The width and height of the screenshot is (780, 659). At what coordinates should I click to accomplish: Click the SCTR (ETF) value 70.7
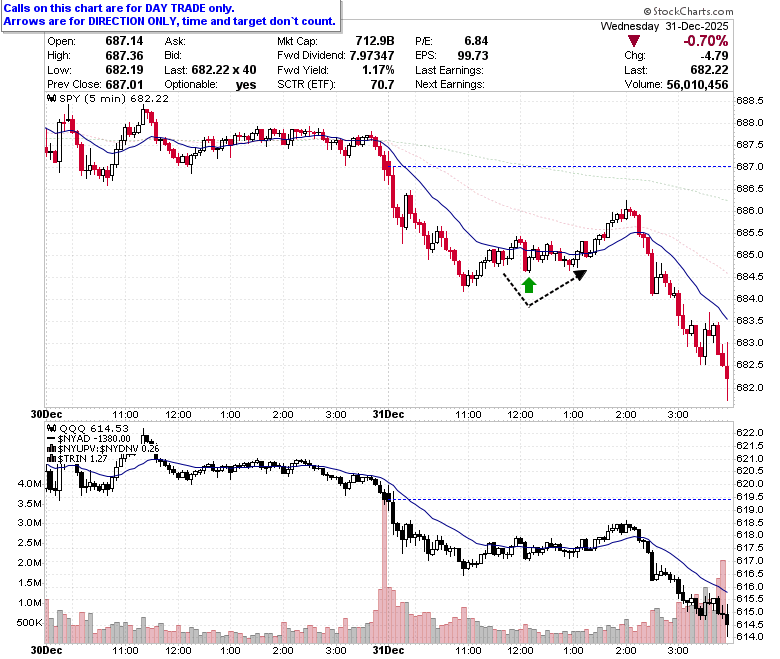pyautogui.click(x=382, y=85)
